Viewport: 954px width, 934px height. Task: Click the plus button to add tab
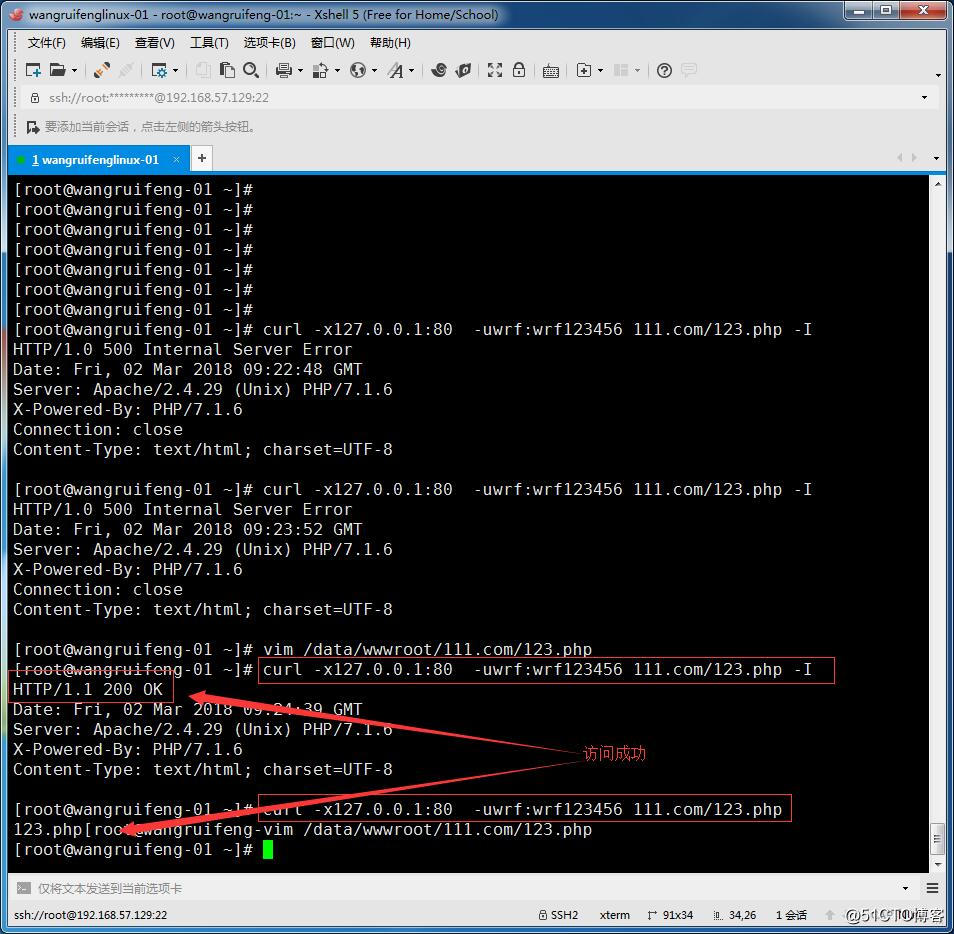pyautogui.click(x=201, y=159)
